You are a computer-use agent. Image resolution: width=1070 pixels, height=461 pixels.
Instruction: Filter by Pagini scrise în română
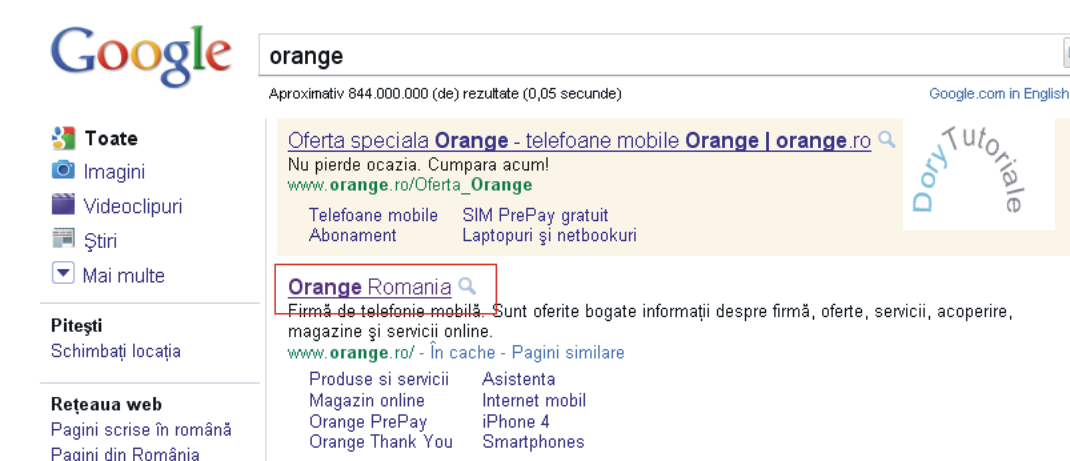(x=141, y=429)
